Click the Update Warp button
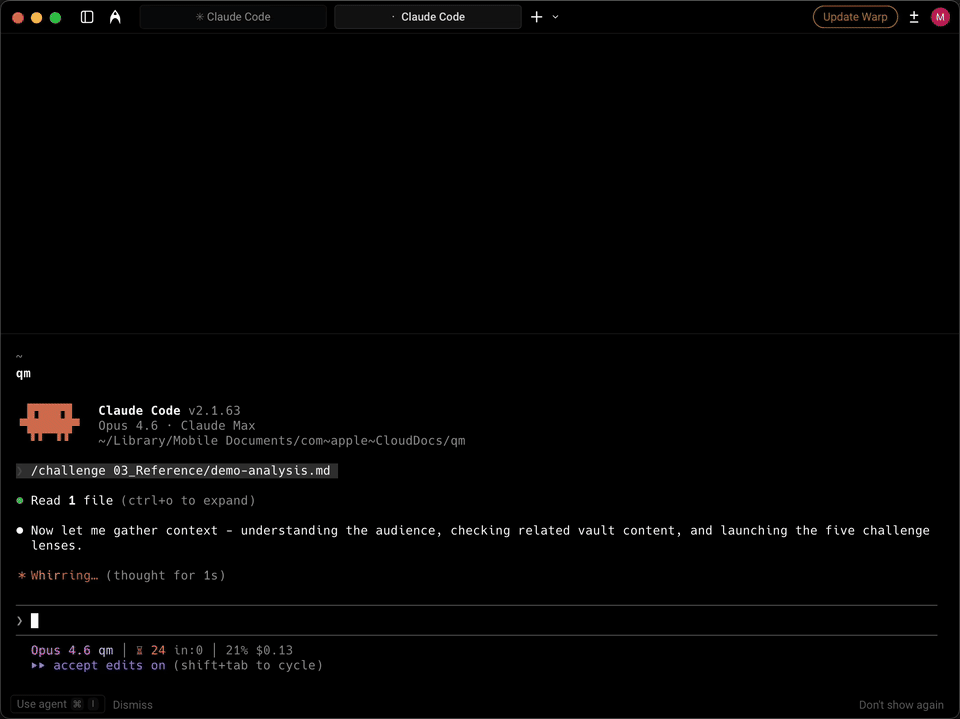 [855, 16]
